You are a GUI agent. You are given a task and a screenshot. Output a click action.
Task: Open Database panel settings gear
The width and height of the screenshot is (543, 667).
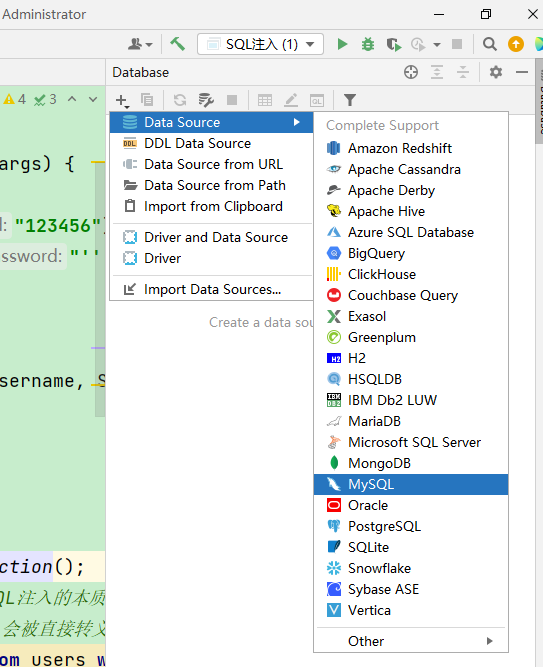[496, 72]
